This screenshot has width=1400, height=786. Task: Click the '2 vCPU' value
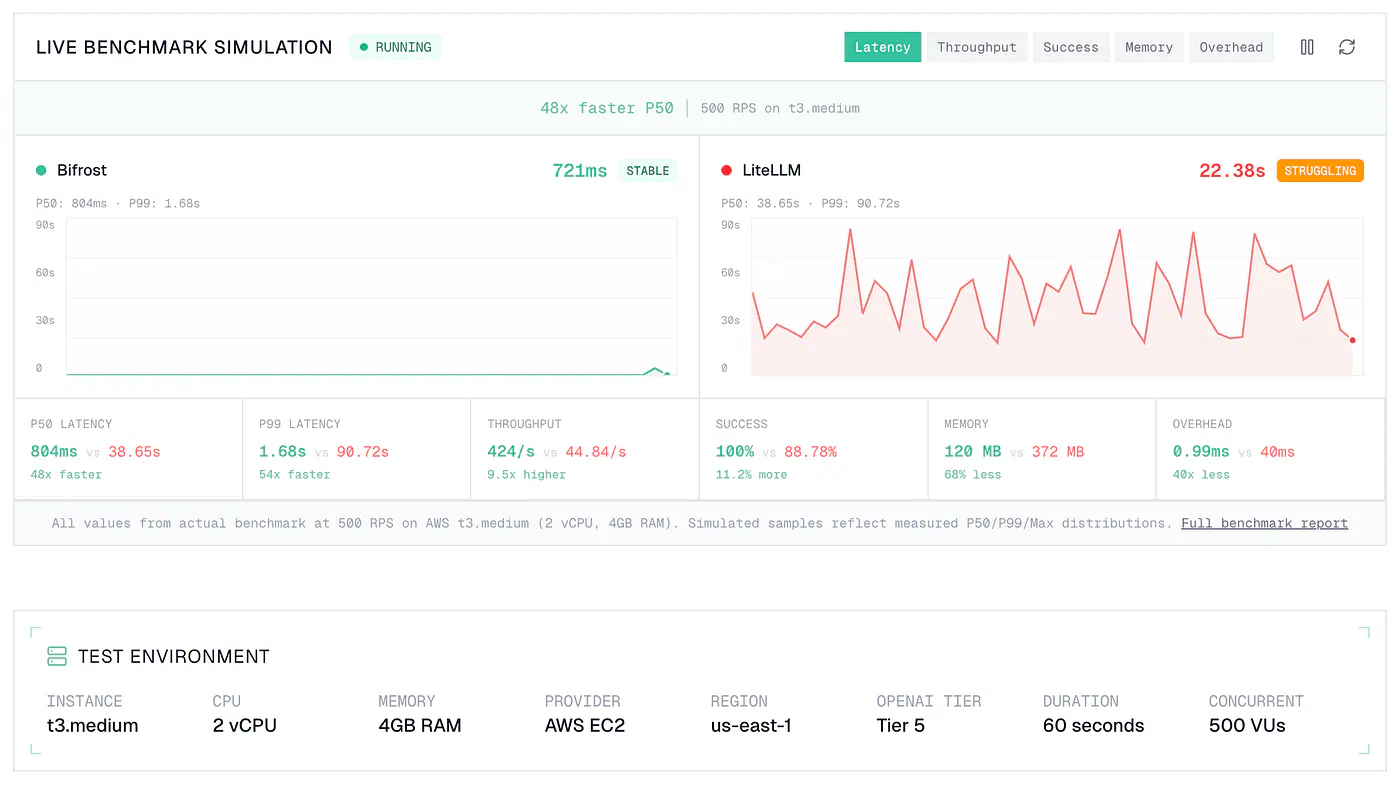[x=245, y=726]
